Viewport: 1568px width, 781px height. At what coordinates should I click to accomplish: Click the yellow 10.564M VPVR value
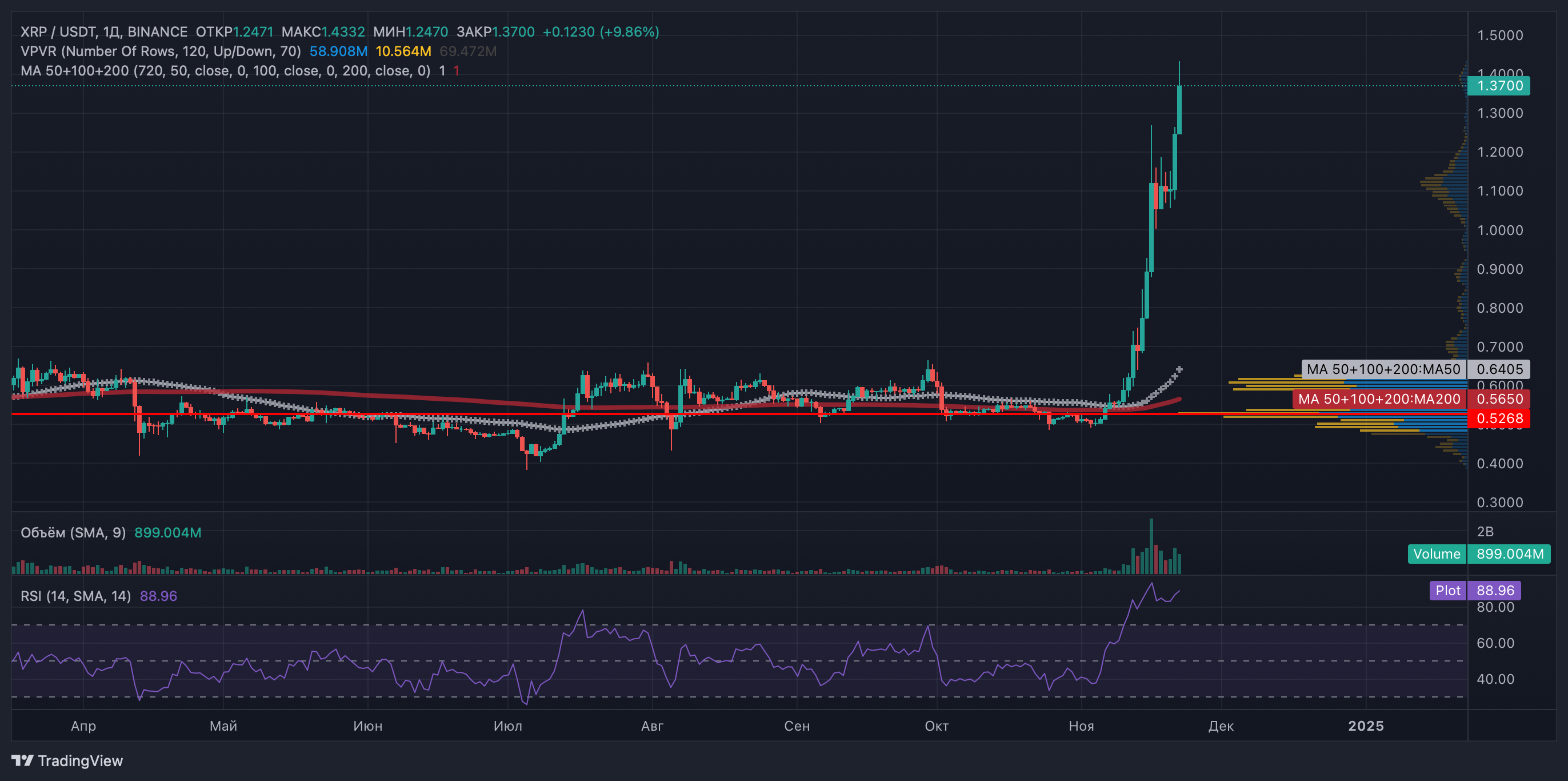tap(403, 51)
